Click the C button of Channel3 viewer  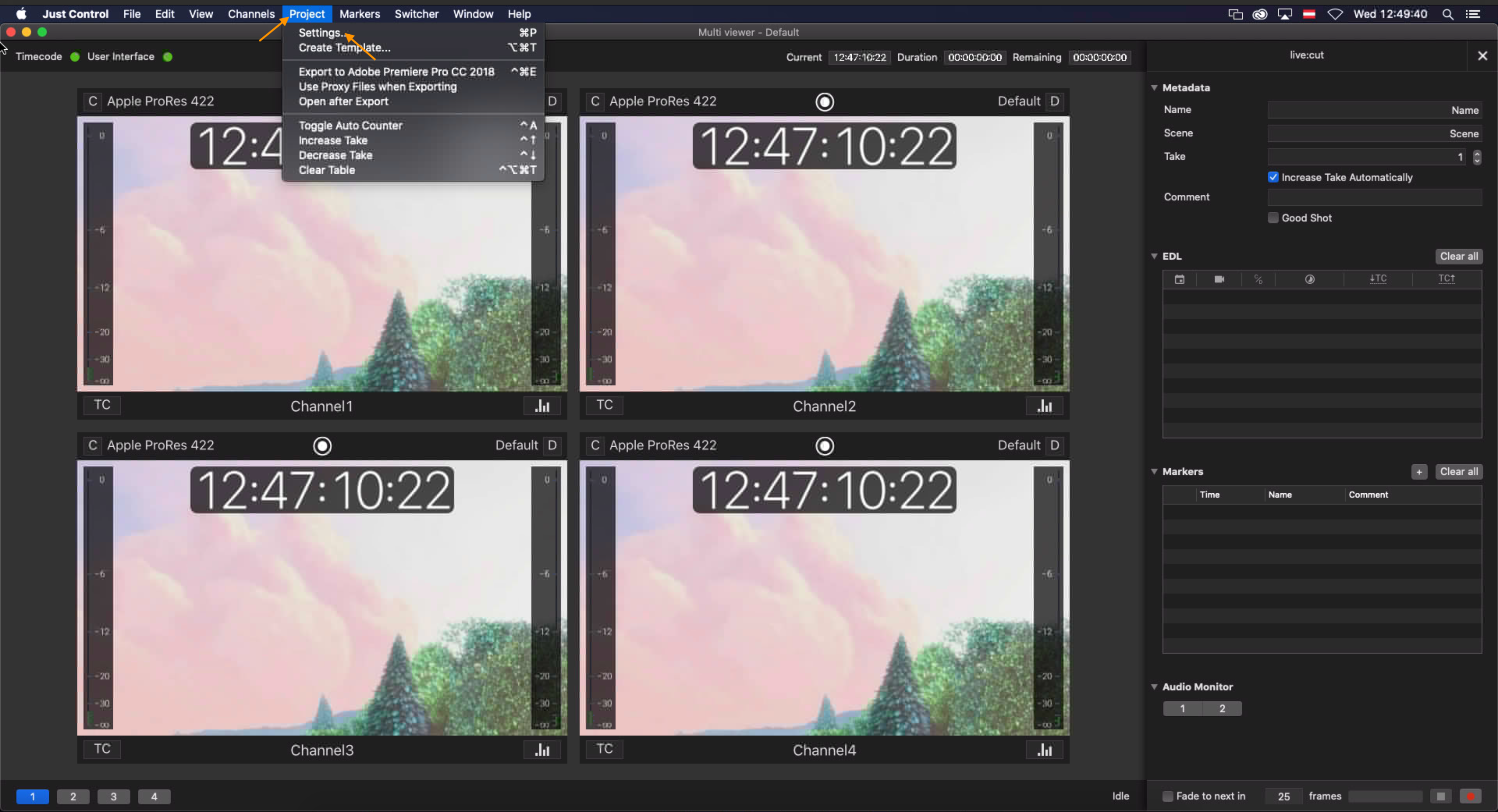pyautogui.click(x=92, y=445)
